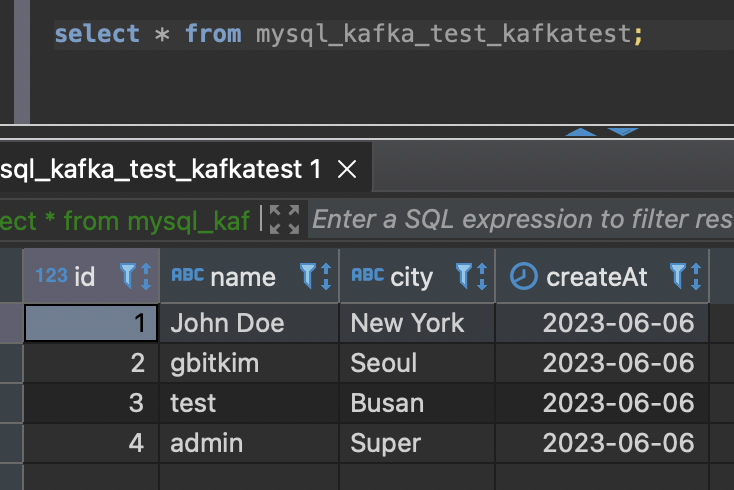Image resolution: width=734 pixels, height=490 pixels.
Task: Select the John Doe name cell
Action: tap(250, 323)
